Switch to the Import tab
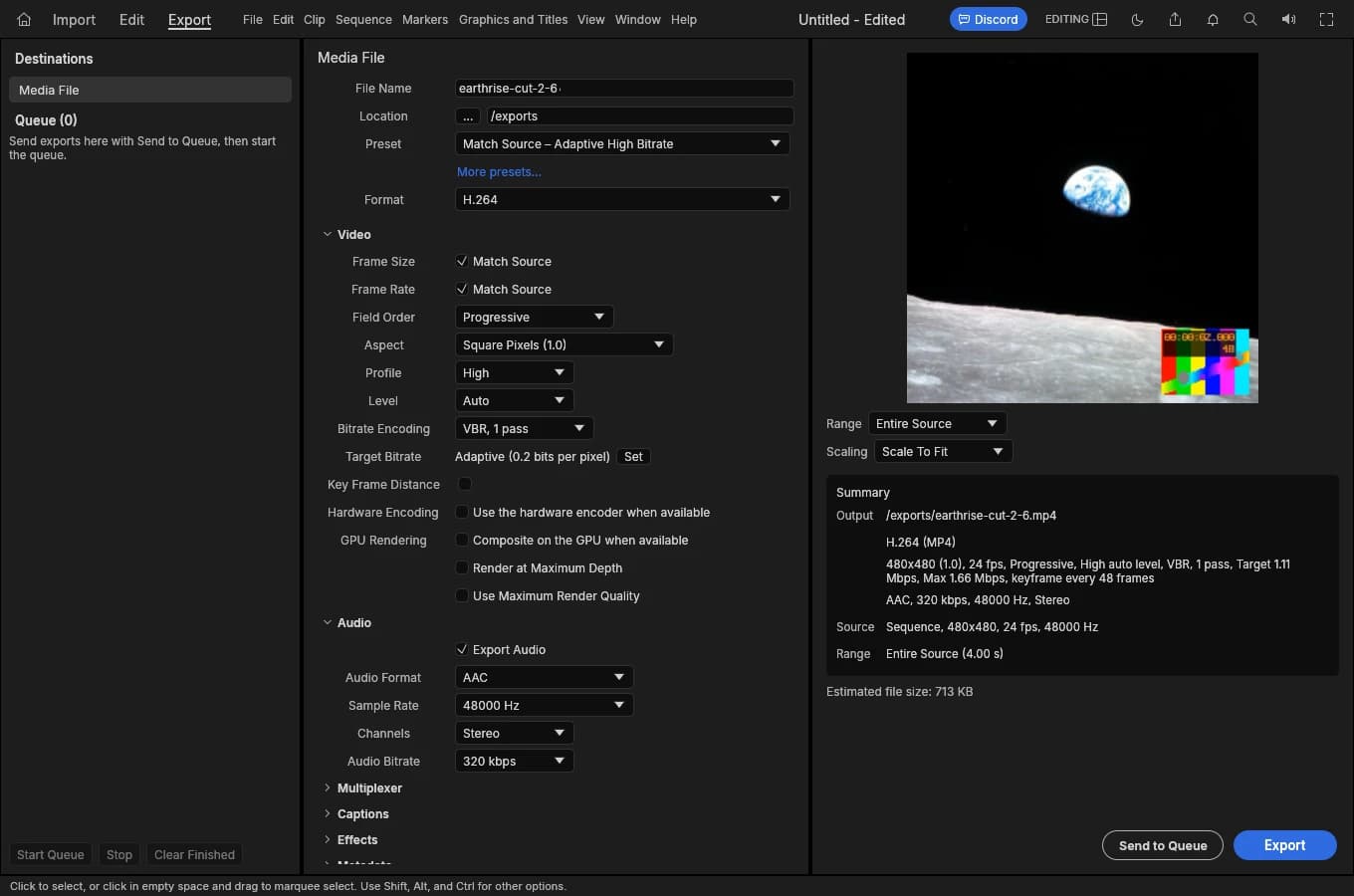Image resolution: width=1354 pixels, height=896 pixels. [x=74, y=19]
